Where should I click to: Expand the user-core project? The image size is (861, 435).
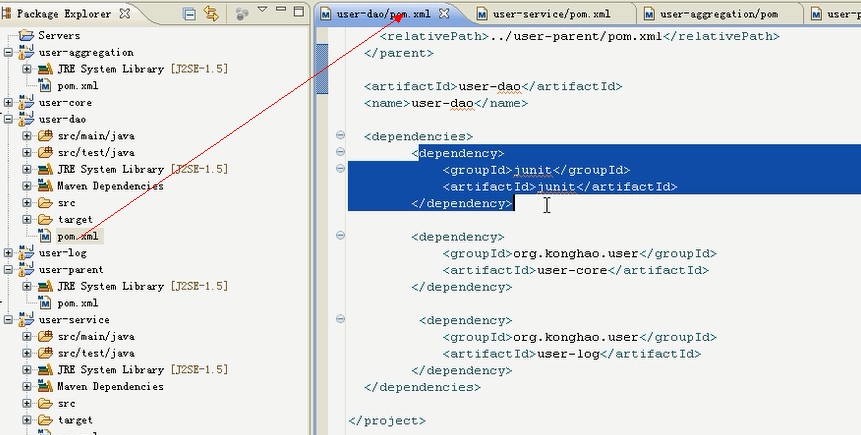coord(9,102)
